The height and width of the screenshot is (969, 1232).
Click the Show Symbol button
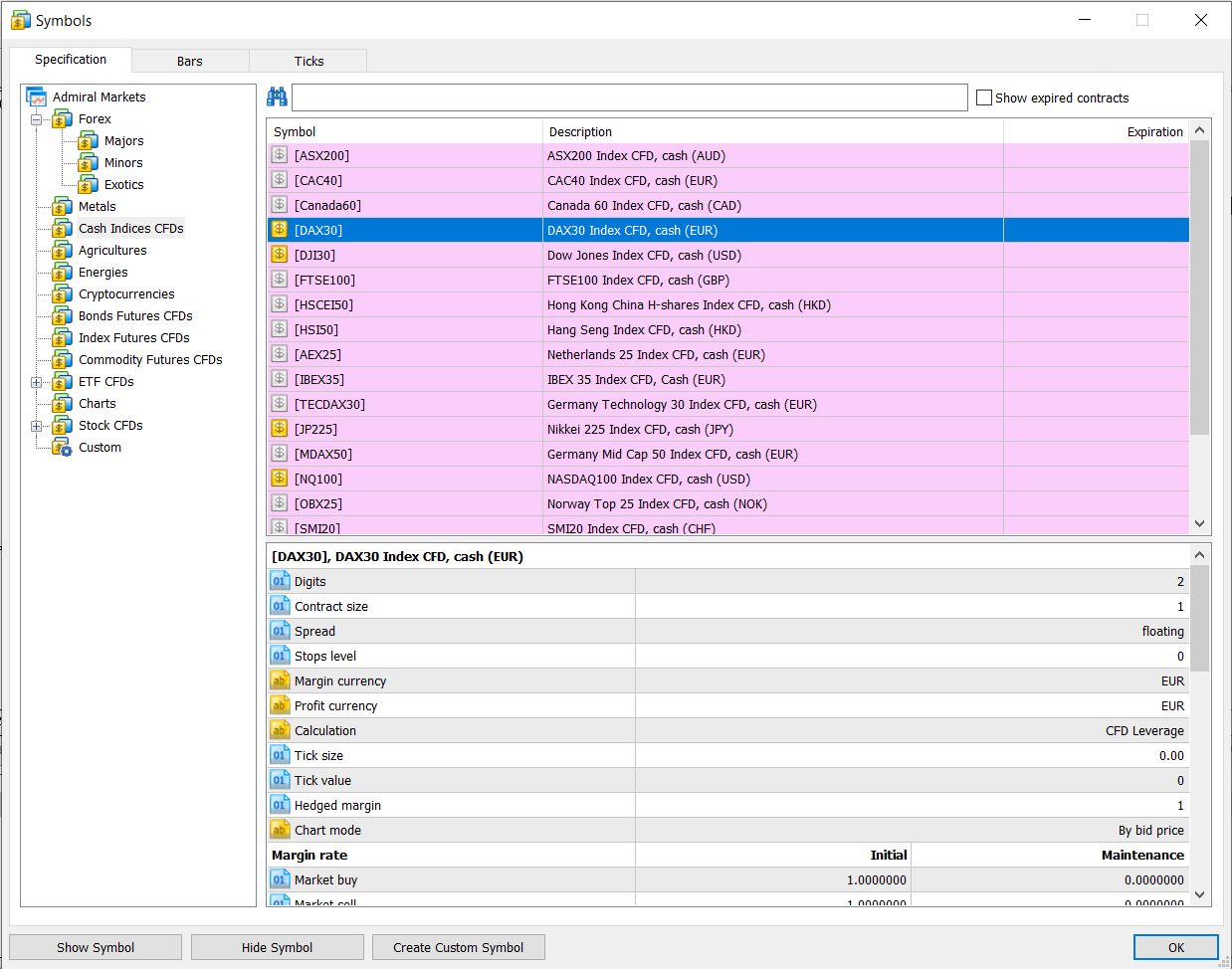coord(96,947)
